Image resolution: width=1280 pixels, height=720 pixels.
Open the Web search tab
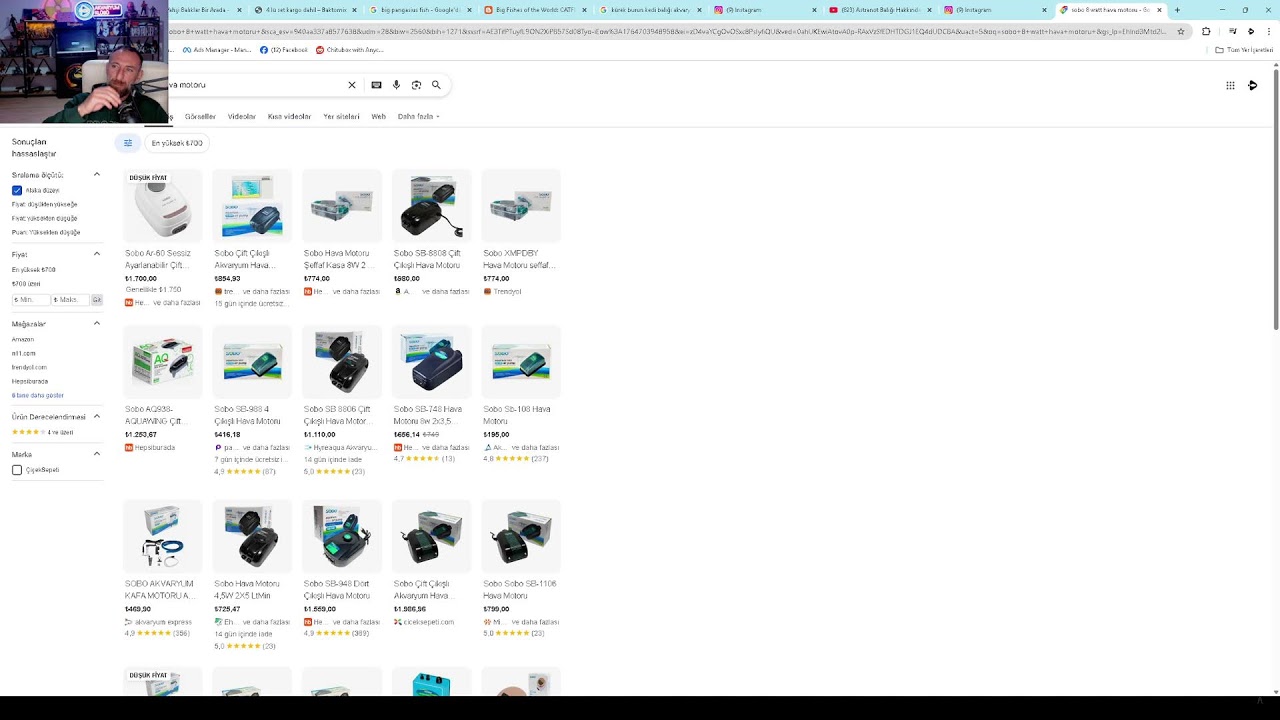click(x=378, y=117)
